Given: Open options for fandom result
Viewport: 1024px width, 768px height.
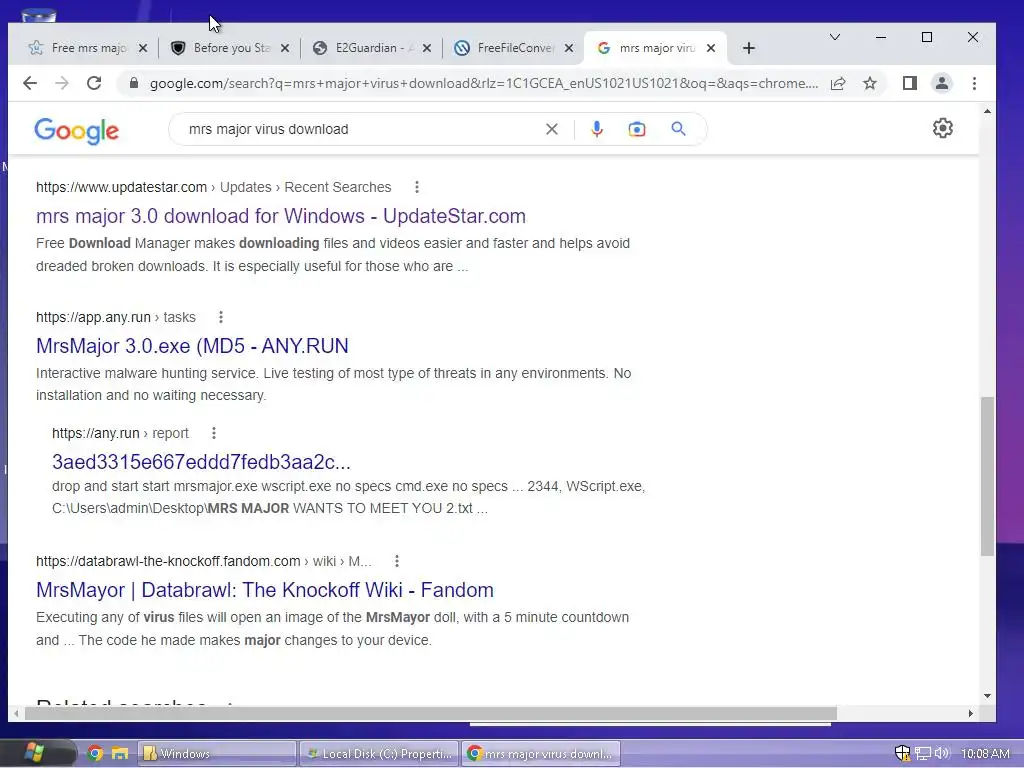Looking at the screenshot, I should click(x=396, y=561).
